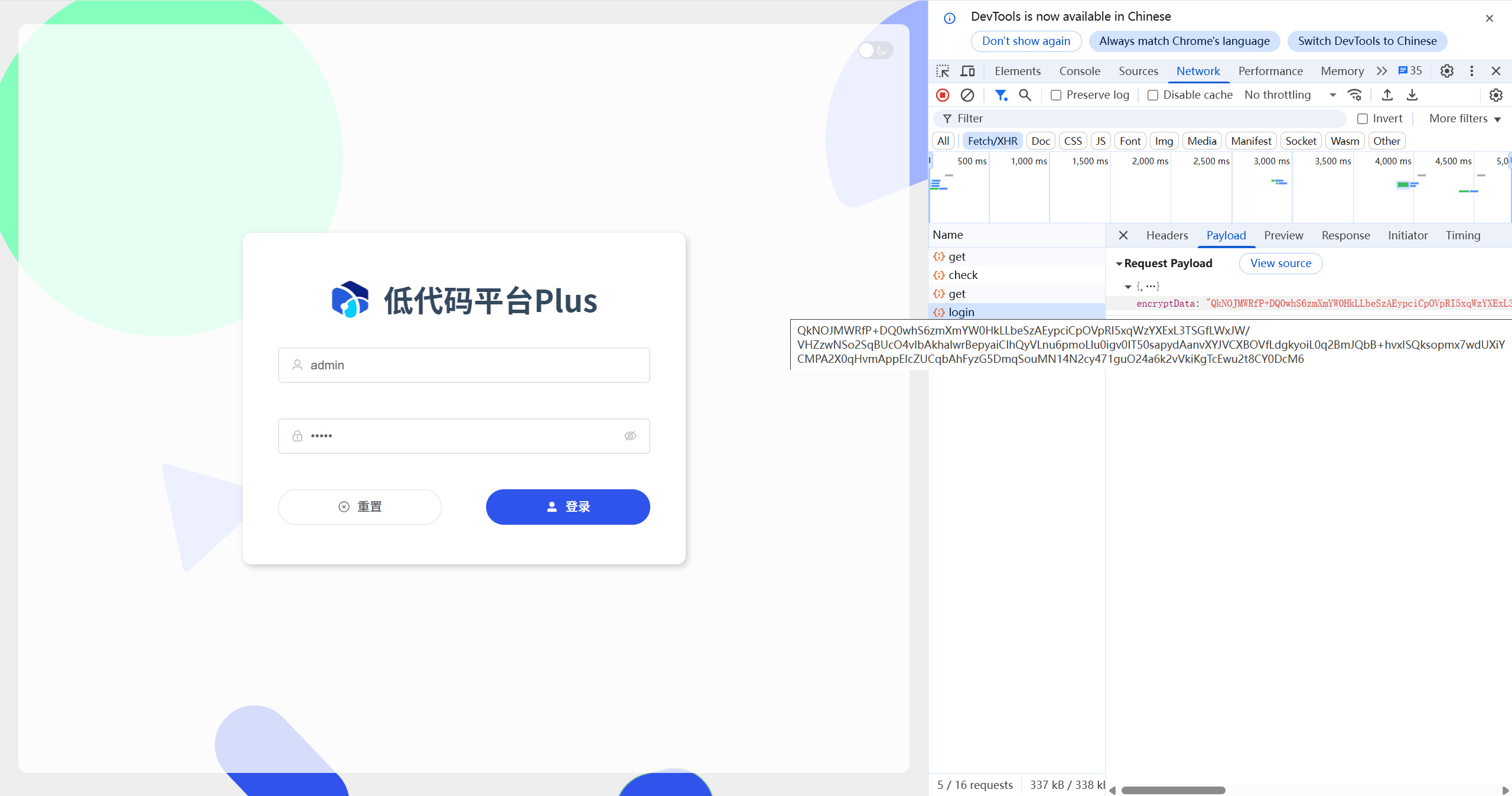Click Switch DevTools to Chinese
1512x796 pixels.
pyautogui.click(x=1367, y=41)
